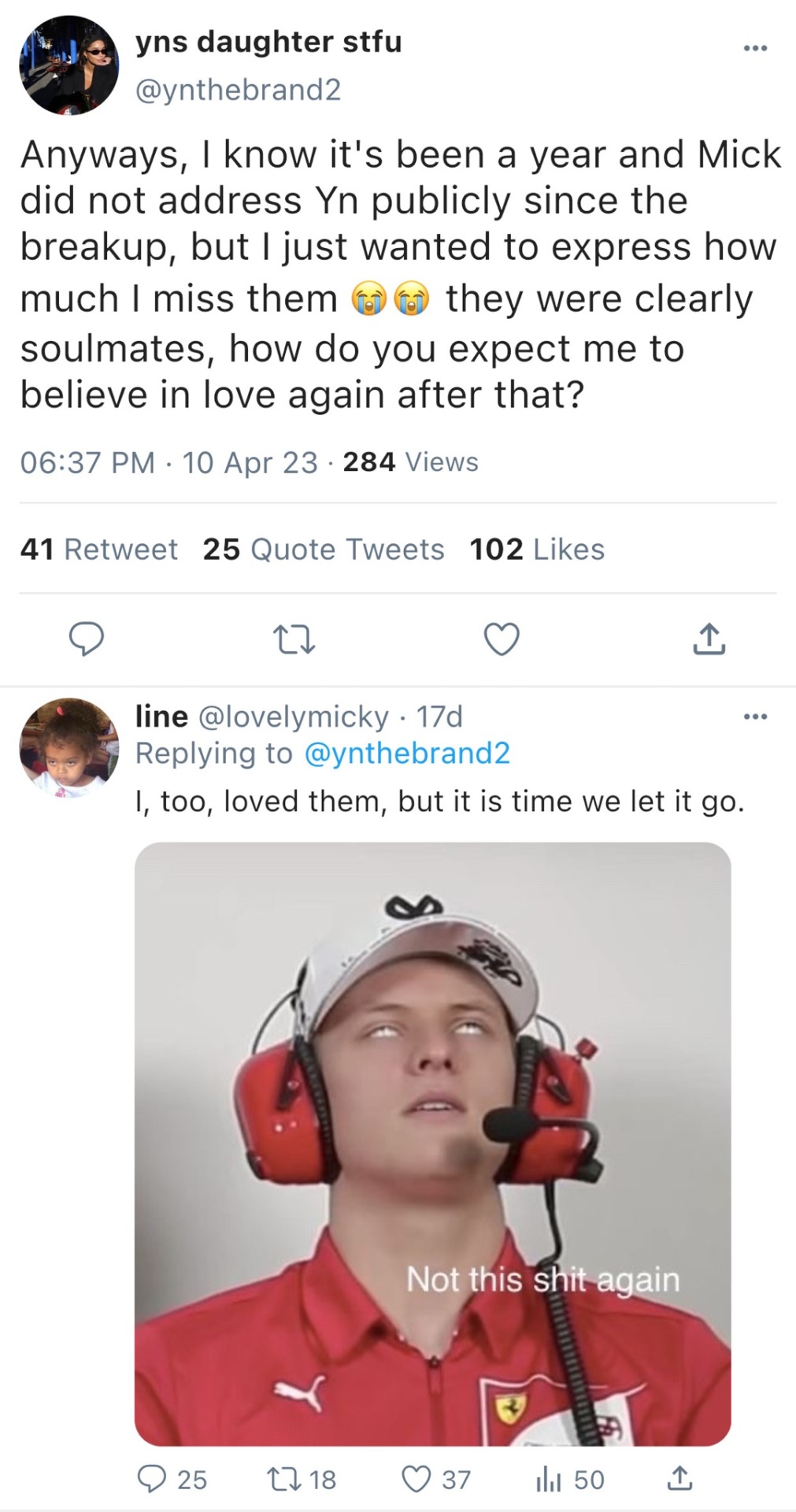Click the line display name
Image resolution: width=796 pixels, height=1512 pixels.
tap(161, 716)
